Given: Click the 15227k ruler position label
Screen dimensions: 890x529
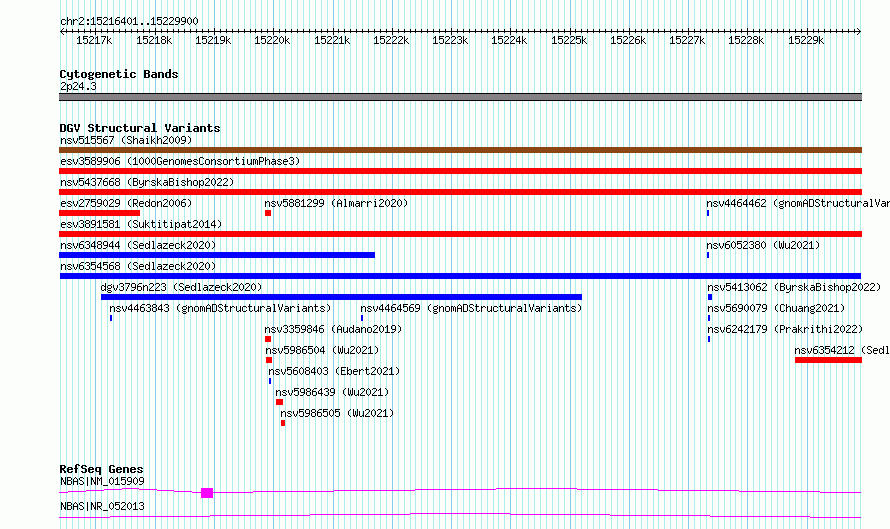Looking at the screenshot, I should (687, 40).
